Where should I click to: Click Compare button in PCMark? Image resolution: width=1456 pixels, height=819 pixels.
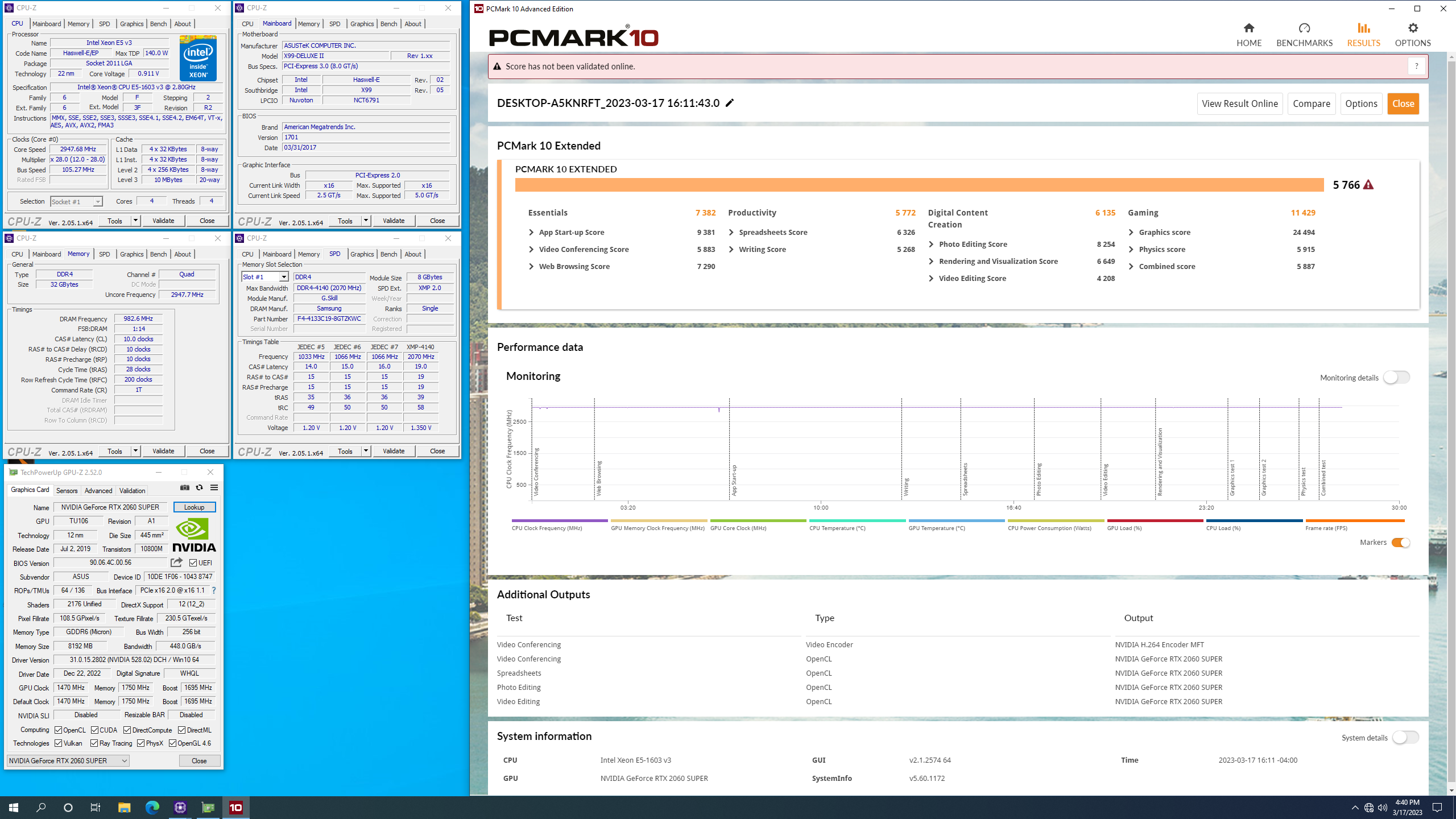pos(1311,104)
